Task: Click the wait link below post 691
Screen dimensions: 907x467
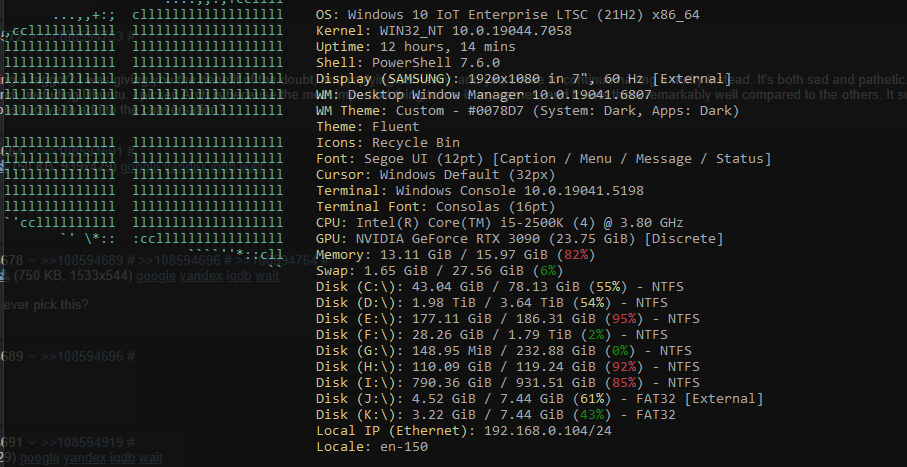Action: [150, 458]
